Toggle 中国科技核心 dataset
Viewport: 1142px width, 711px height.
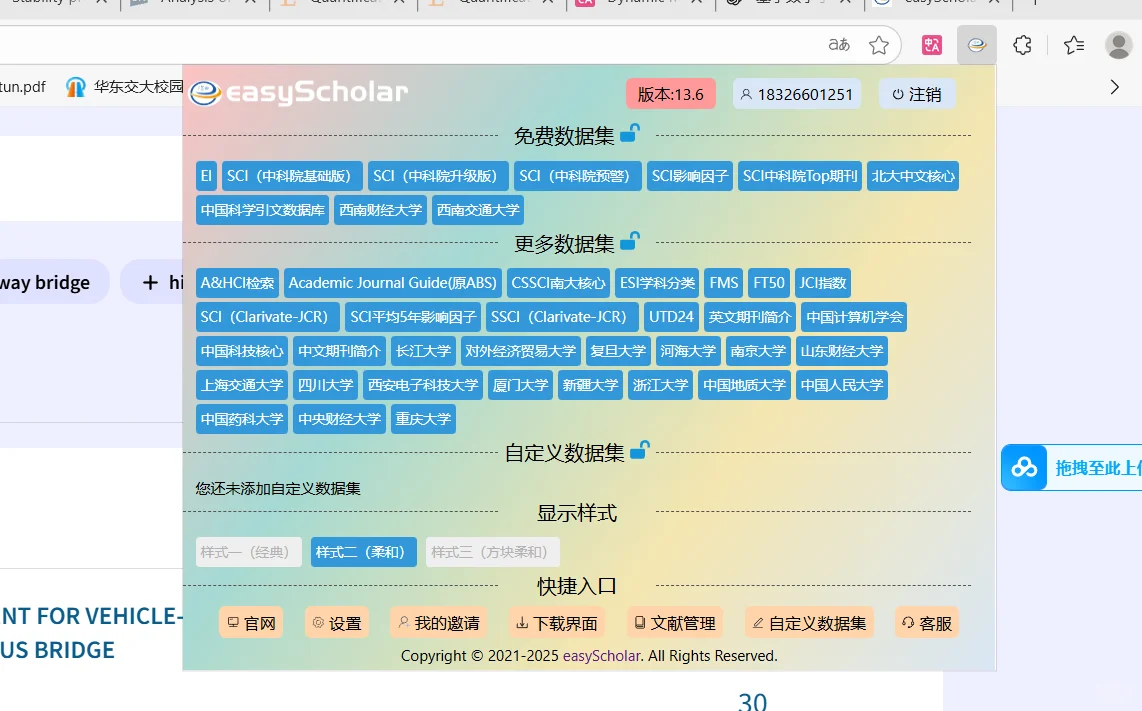[242, 351]
